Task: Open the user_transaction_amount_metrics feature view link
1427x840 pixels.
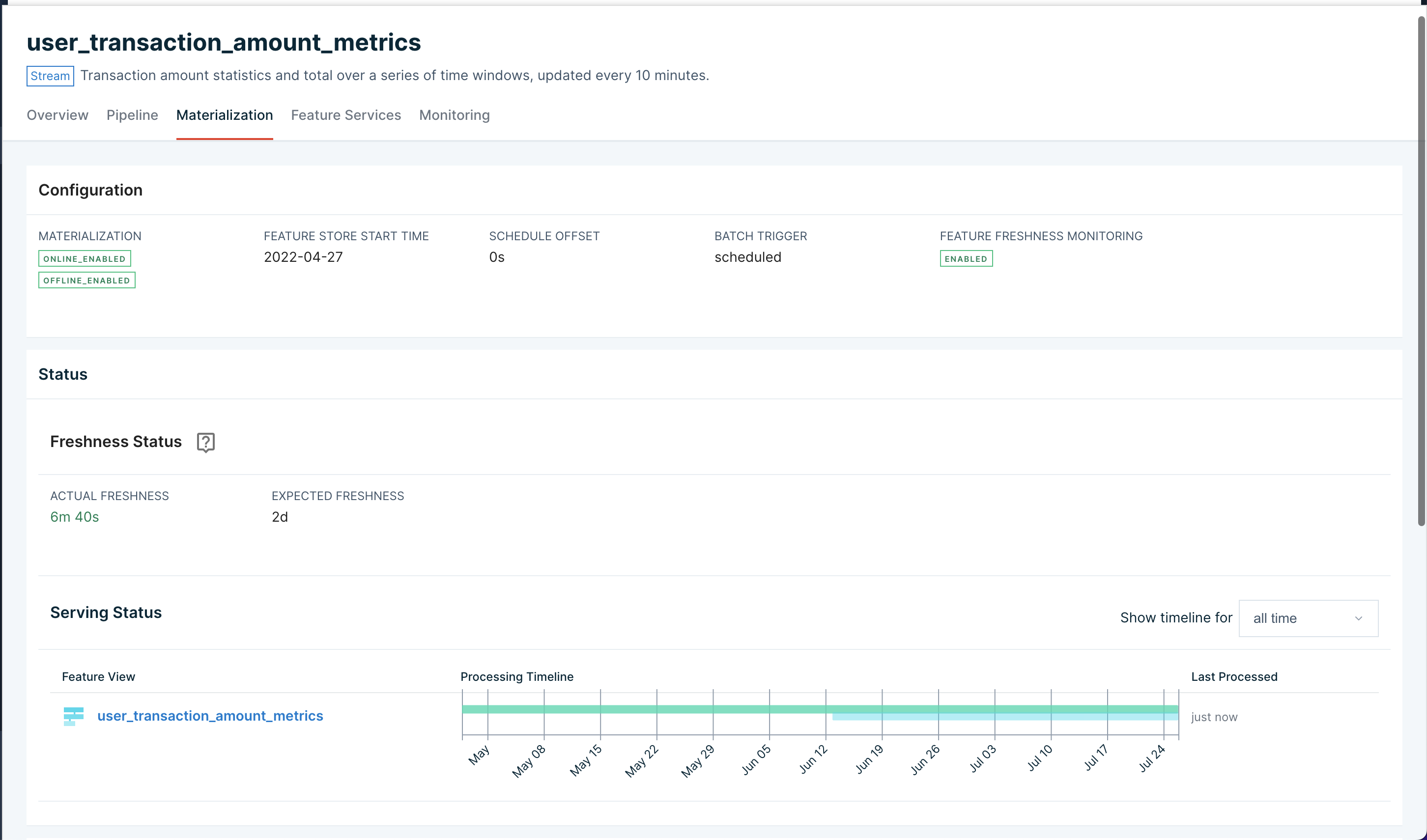Action: coord(210,716)
